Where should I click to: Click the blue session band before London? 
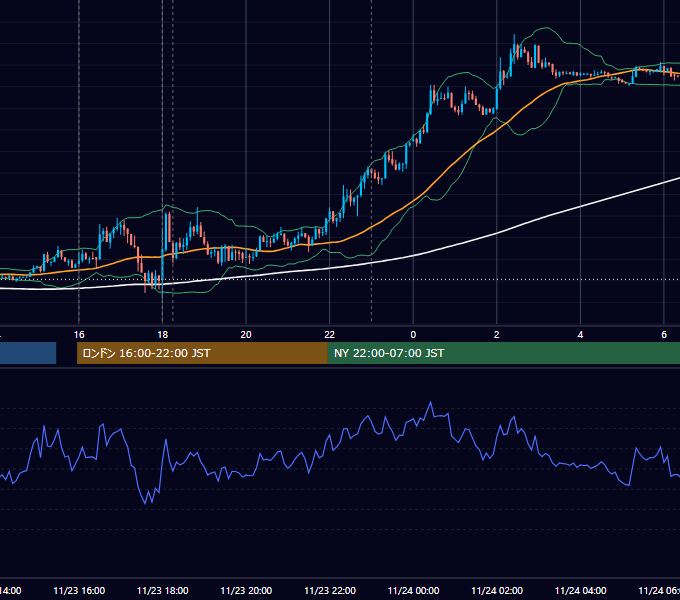click(28, 353)
